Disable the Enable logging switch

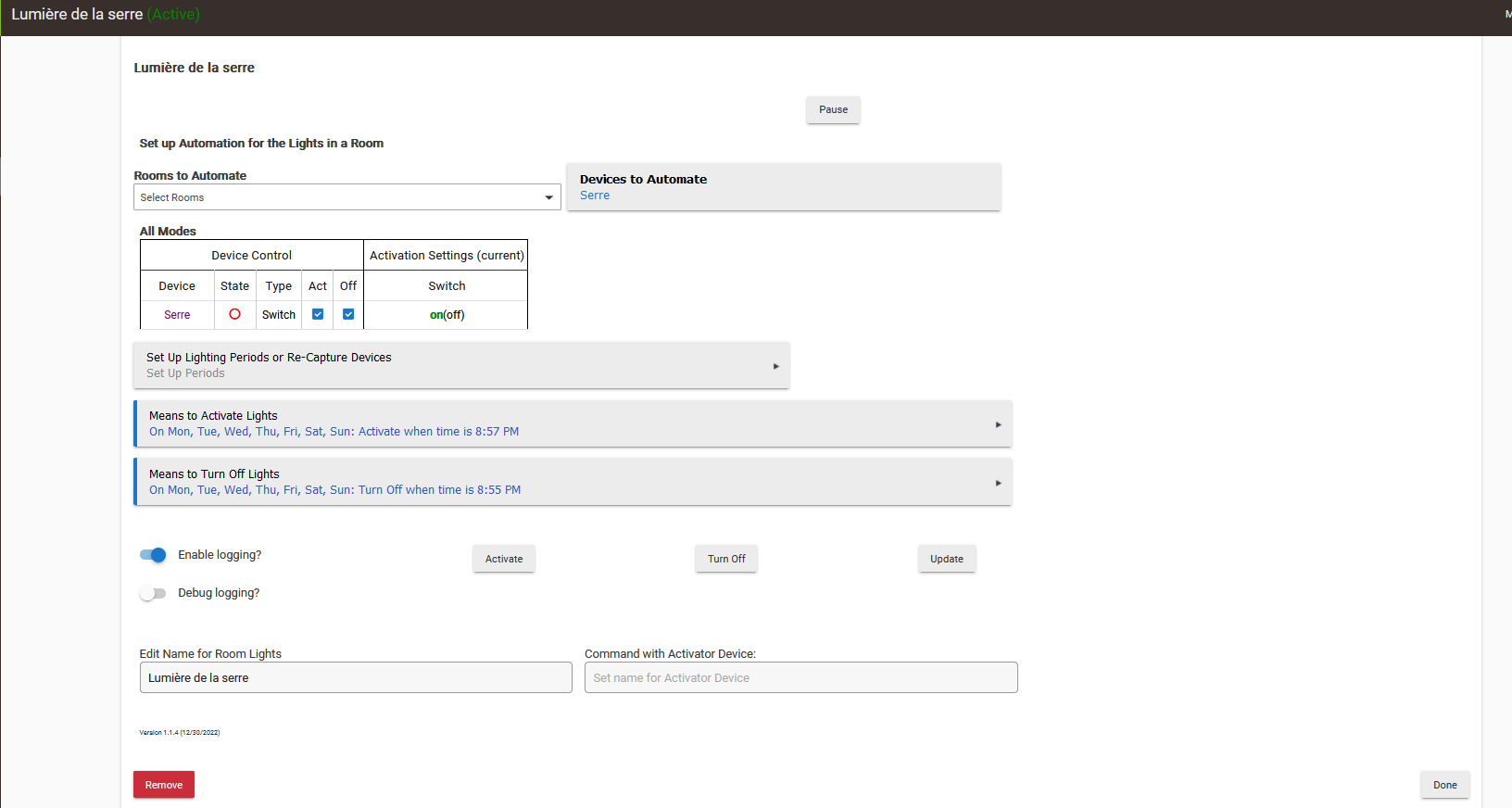[153, 555]
